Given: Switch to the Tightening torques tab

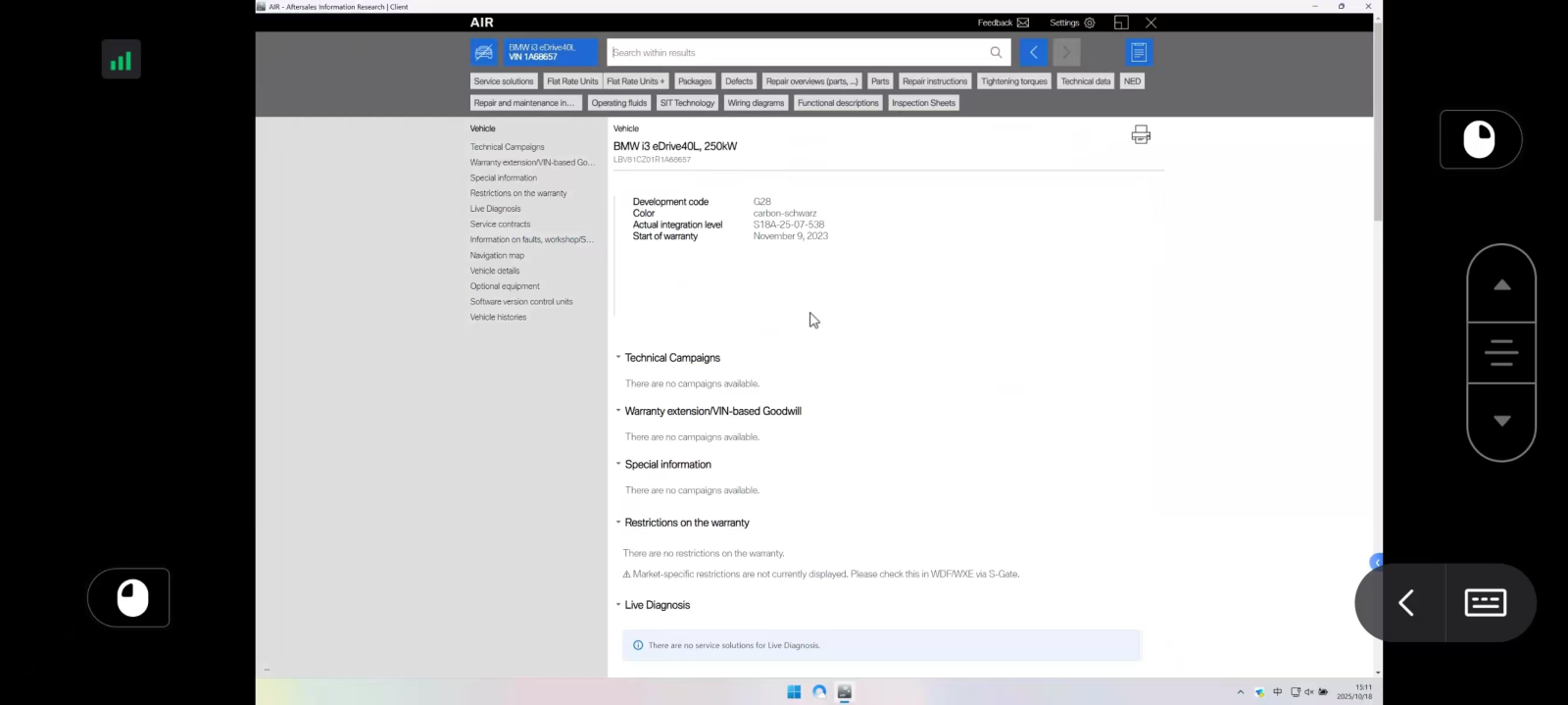Looking at the screenshot, I should tap(1013, 81).
